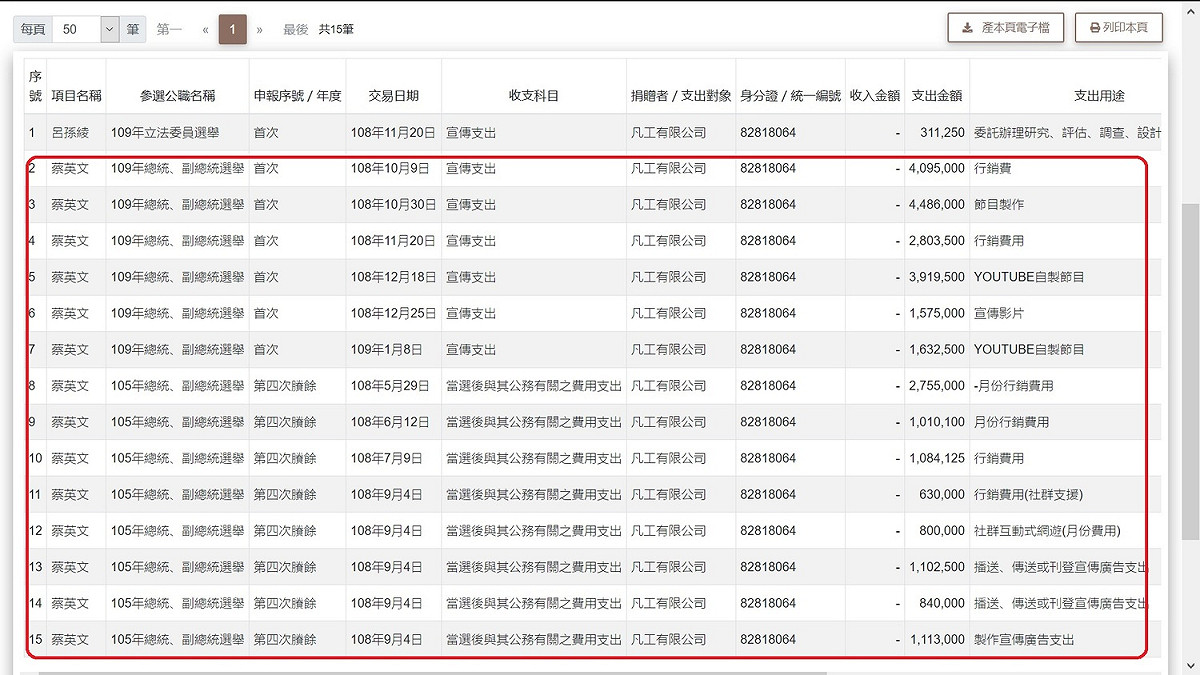Click the date 108年12月25日 cell
Screen dimensions: 1200x675
[393, 313]
